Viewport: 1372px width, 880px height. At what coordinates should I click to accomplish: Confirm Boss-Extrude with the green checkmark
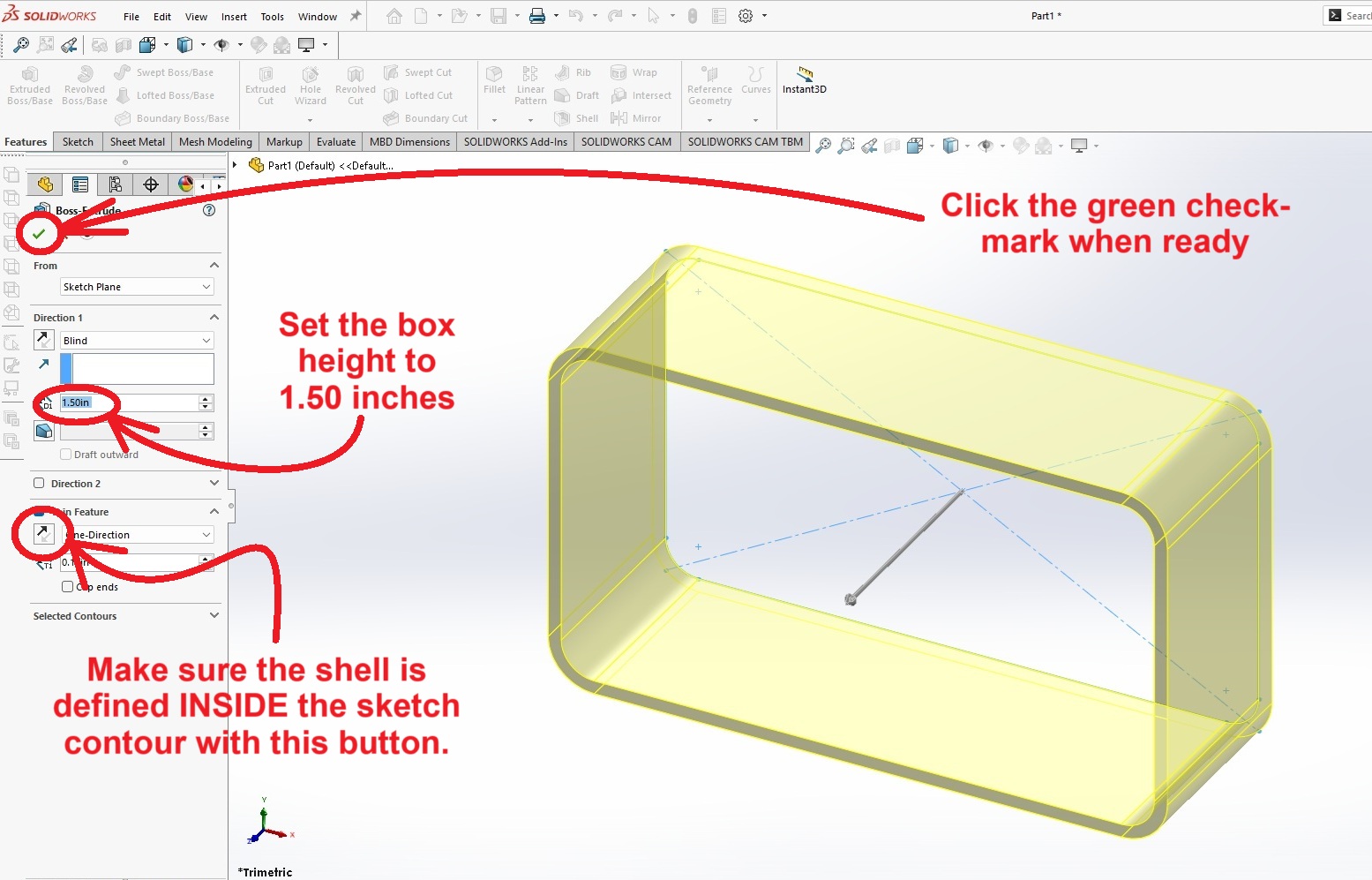pos(39,234)
